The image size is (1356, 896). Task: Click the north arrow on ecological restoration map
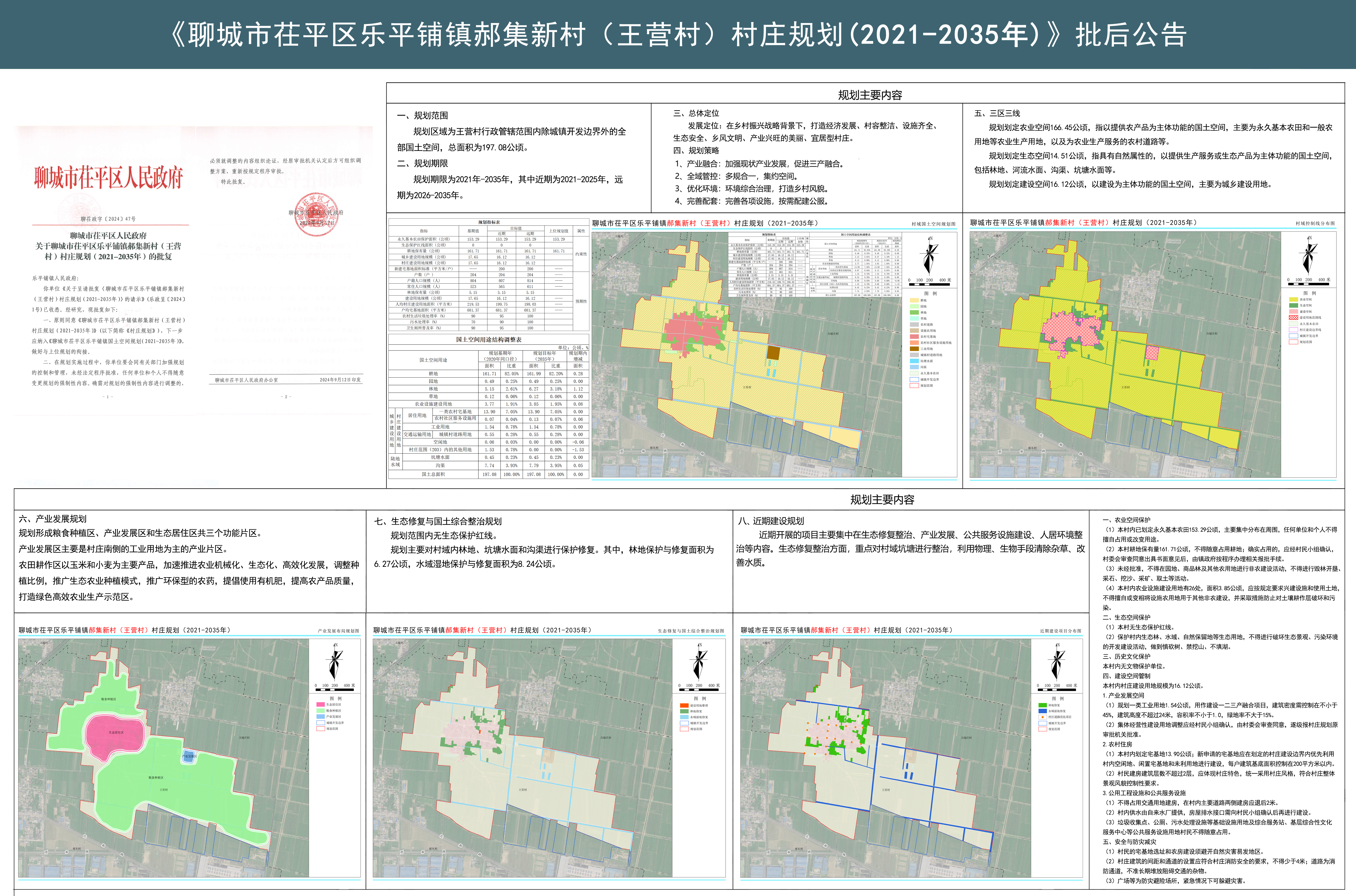click(x=698, y=661)
